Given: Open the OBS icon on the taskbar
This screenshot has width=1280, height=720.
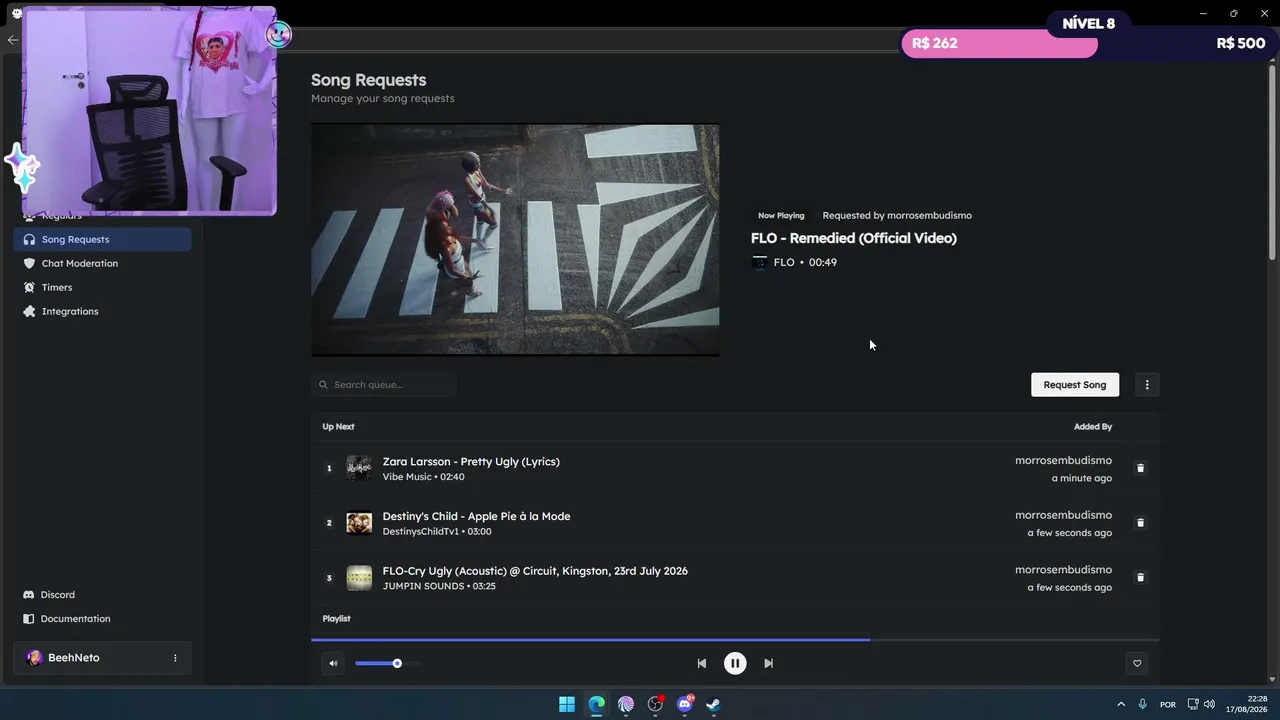Looking at the screenshot, I should click(655, 704).
